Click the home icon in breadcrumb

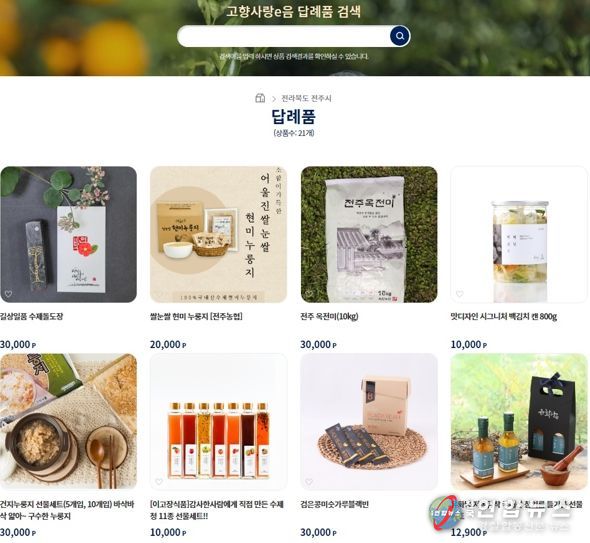click(x=260, y=98)
